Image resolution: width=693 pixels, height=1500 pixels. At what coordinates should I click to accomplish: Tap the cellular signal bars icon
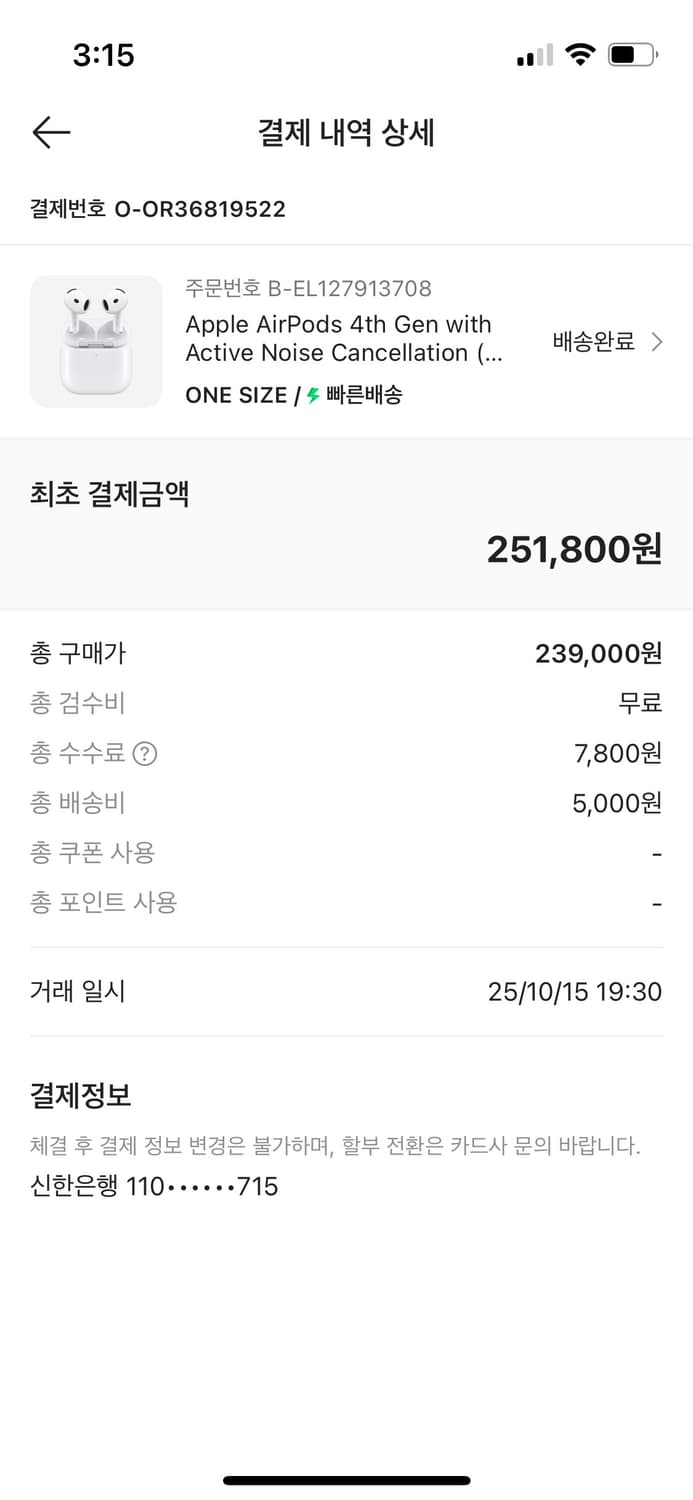click(535, 57)
